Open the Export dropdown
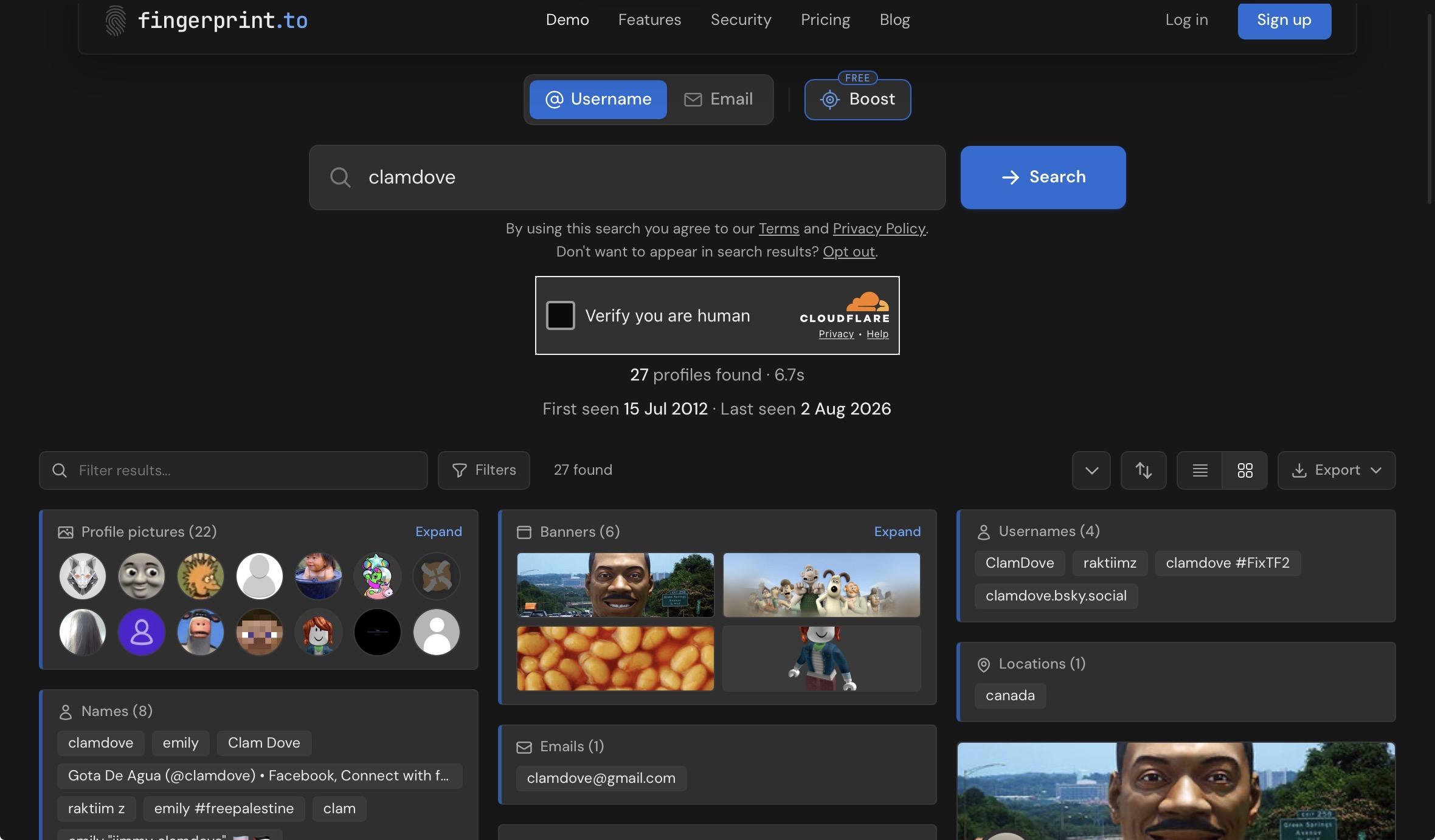 (1336, 470)
